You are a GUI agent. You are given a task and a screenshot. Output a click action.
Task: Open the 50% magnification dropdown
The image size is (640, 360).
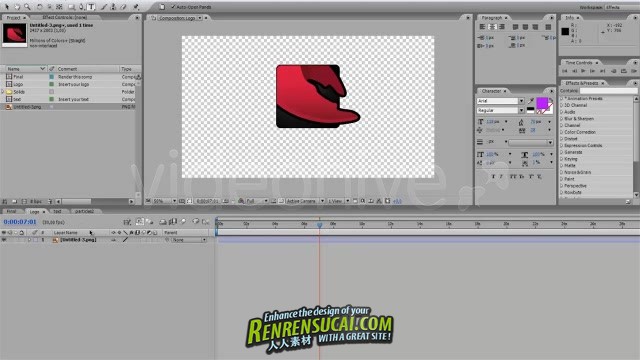click(x=165, y=201)
